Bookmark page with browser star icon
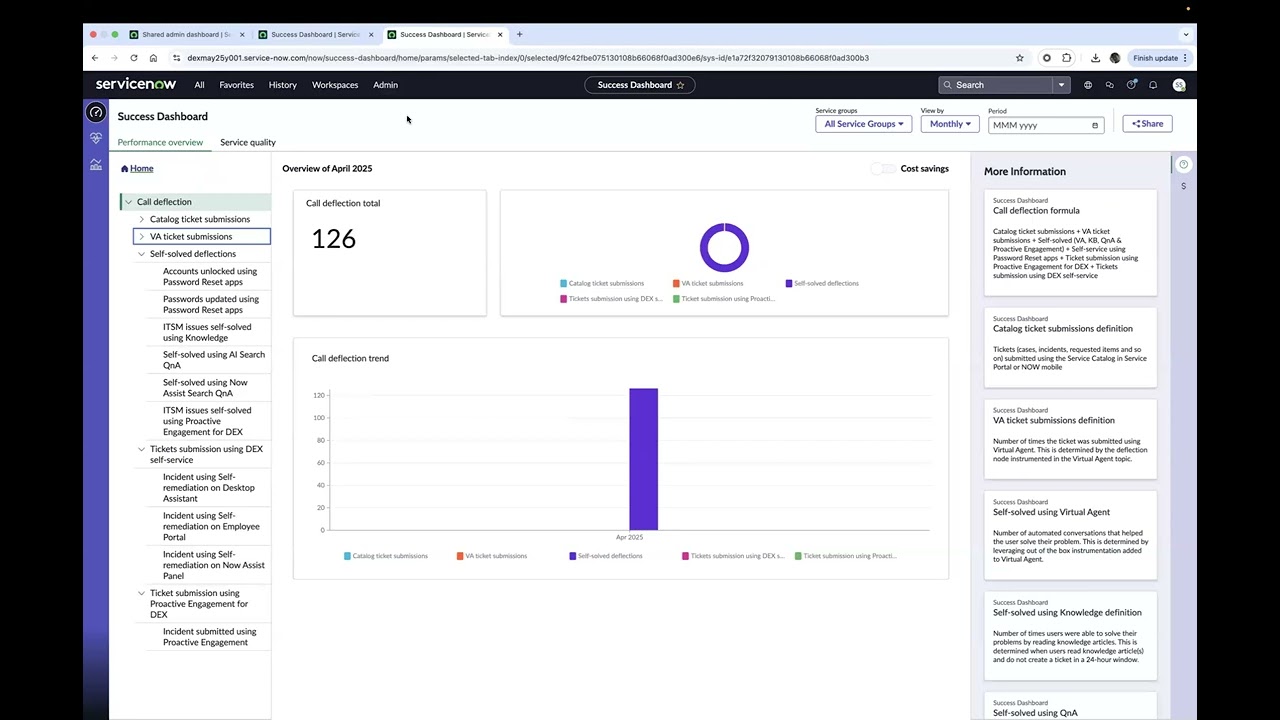The image size is (1280, 720). click(x=1020, y=58)
